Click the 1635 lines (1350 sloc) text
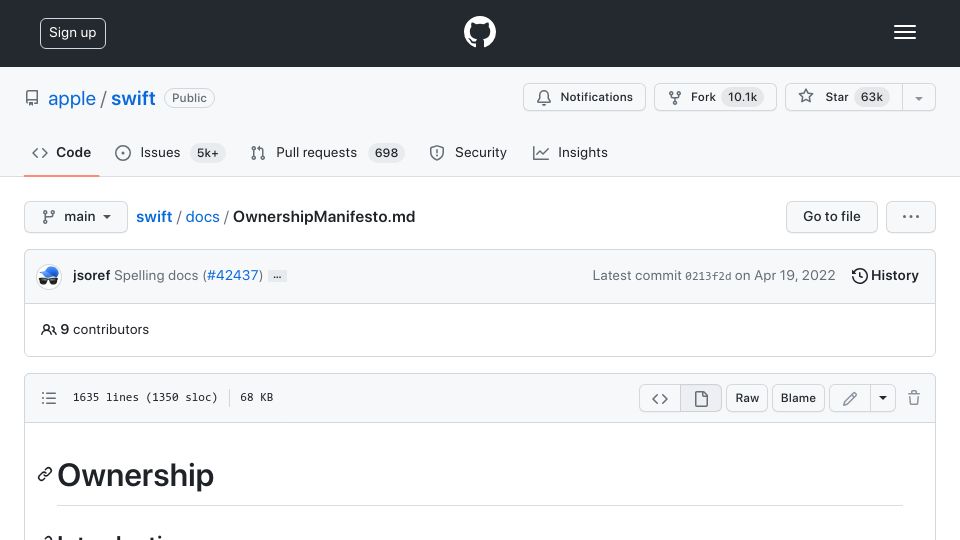This screenshot has width=960, height=540. pos(145,397)
